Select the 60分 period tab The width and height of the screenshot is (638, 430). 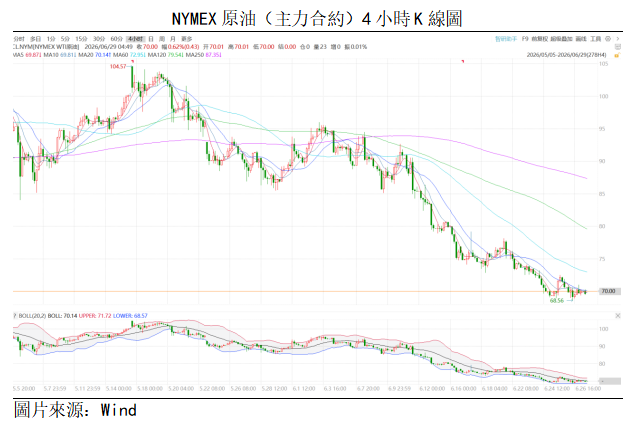point(117,39)
